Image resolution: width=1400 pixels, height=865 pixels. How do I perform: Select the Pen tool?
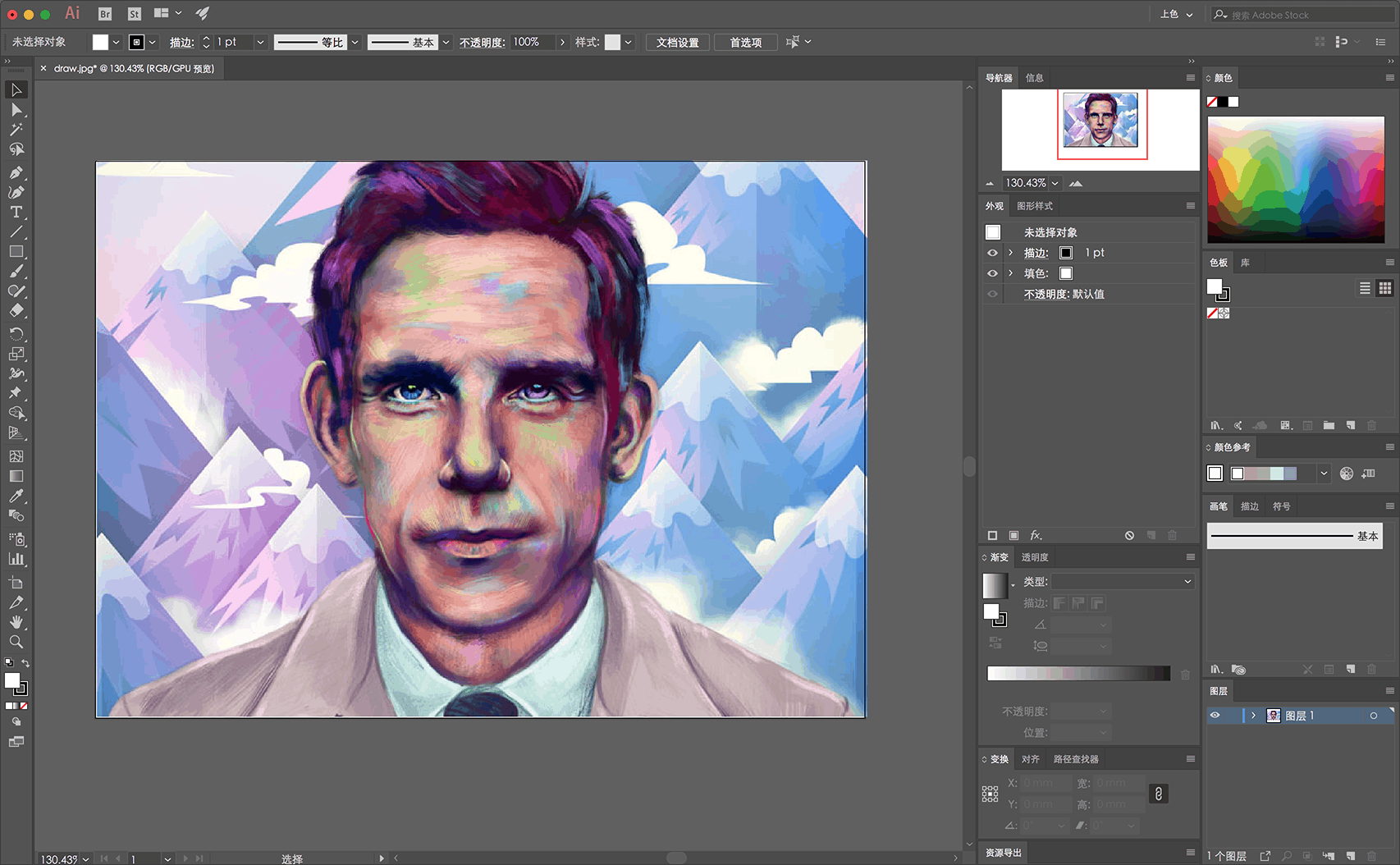click(16, 172)
